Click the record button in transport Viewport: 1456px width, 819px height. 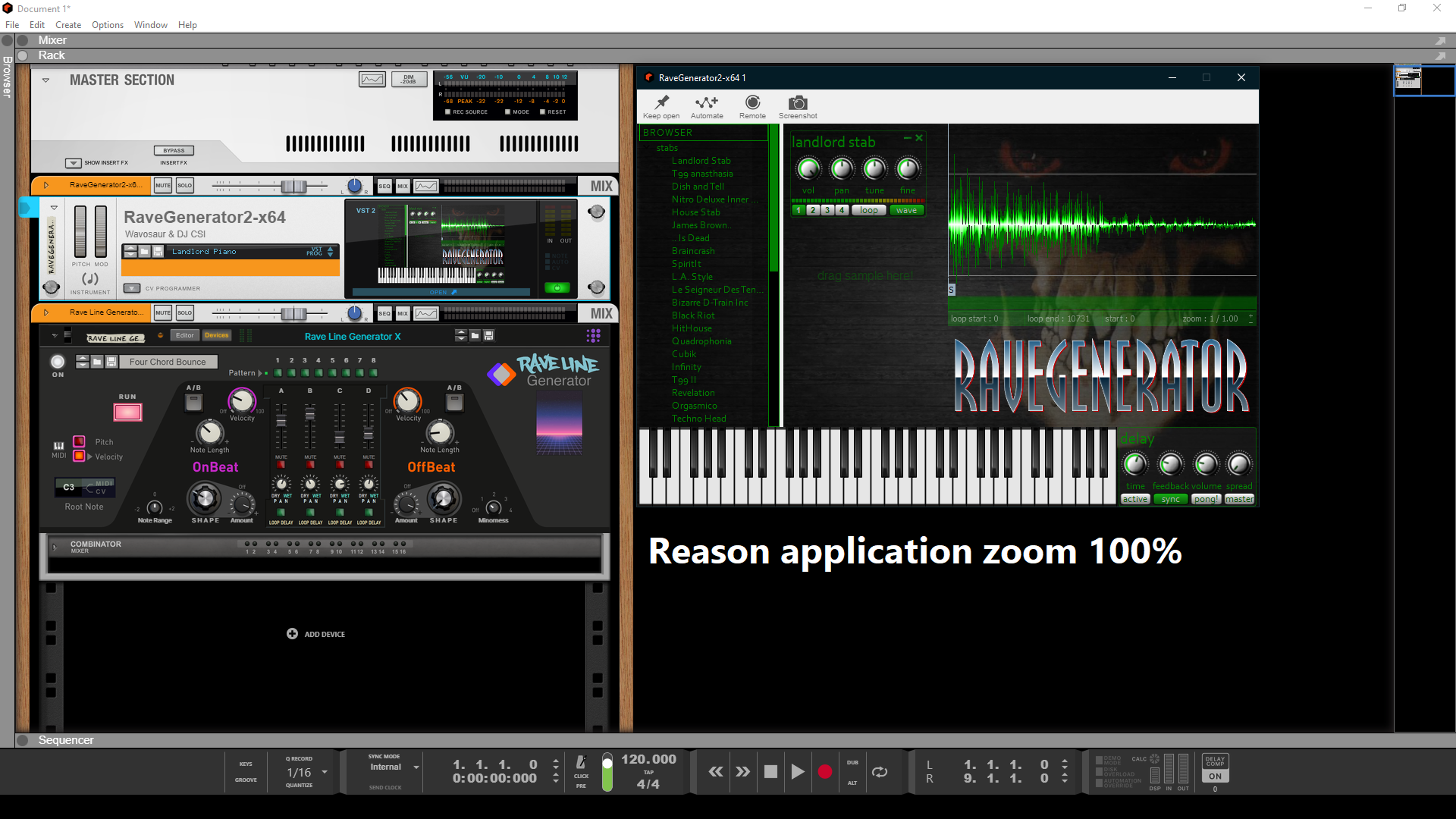[x=825, y=772]
